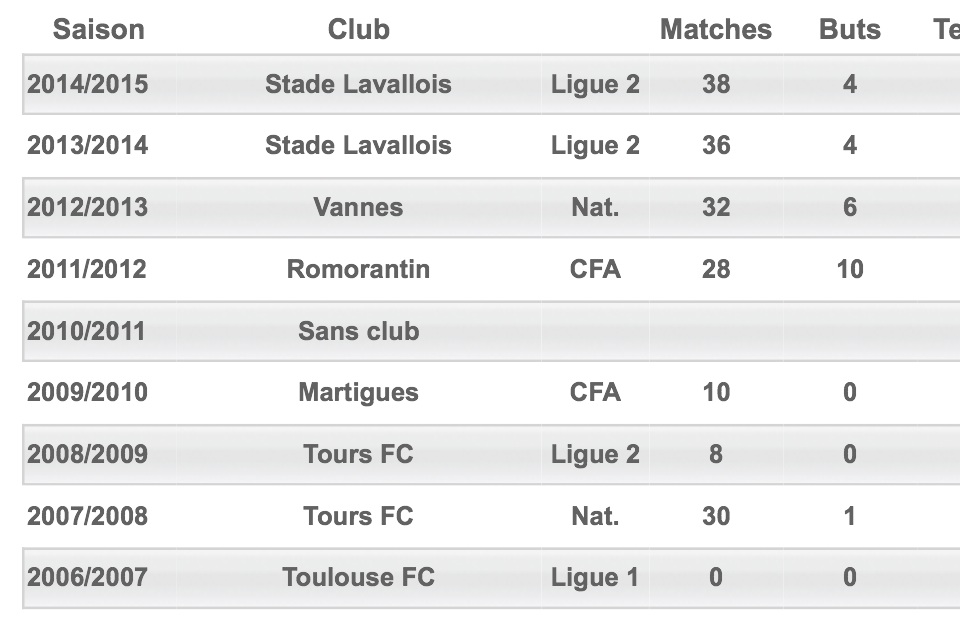Image resolution: width=960 pixels, height=640 pixels.
Task: Click the 10 goals cell for Romorantin
Action: click(850, 269)
